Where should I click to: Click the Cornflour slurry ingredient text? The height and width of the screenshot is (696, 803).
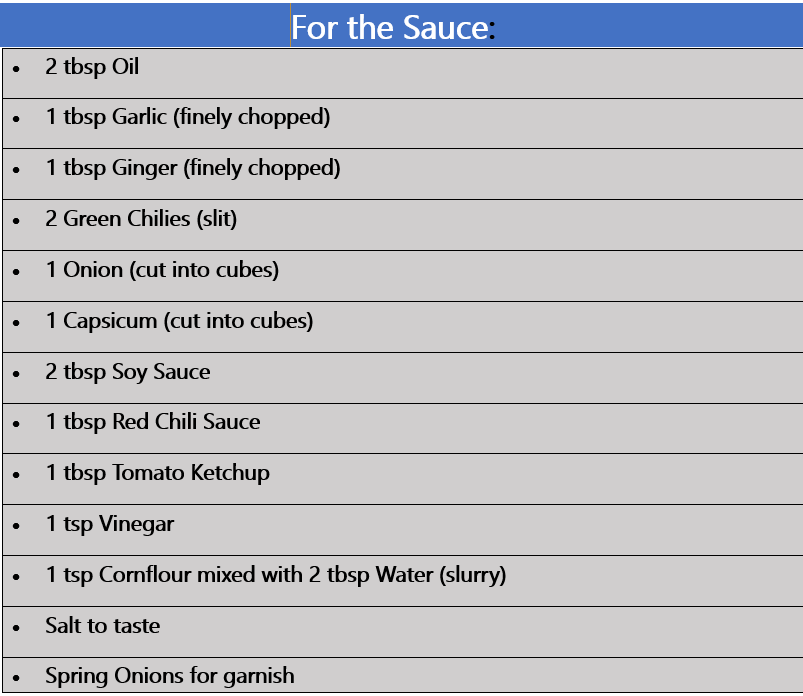[x=276, y=575]
